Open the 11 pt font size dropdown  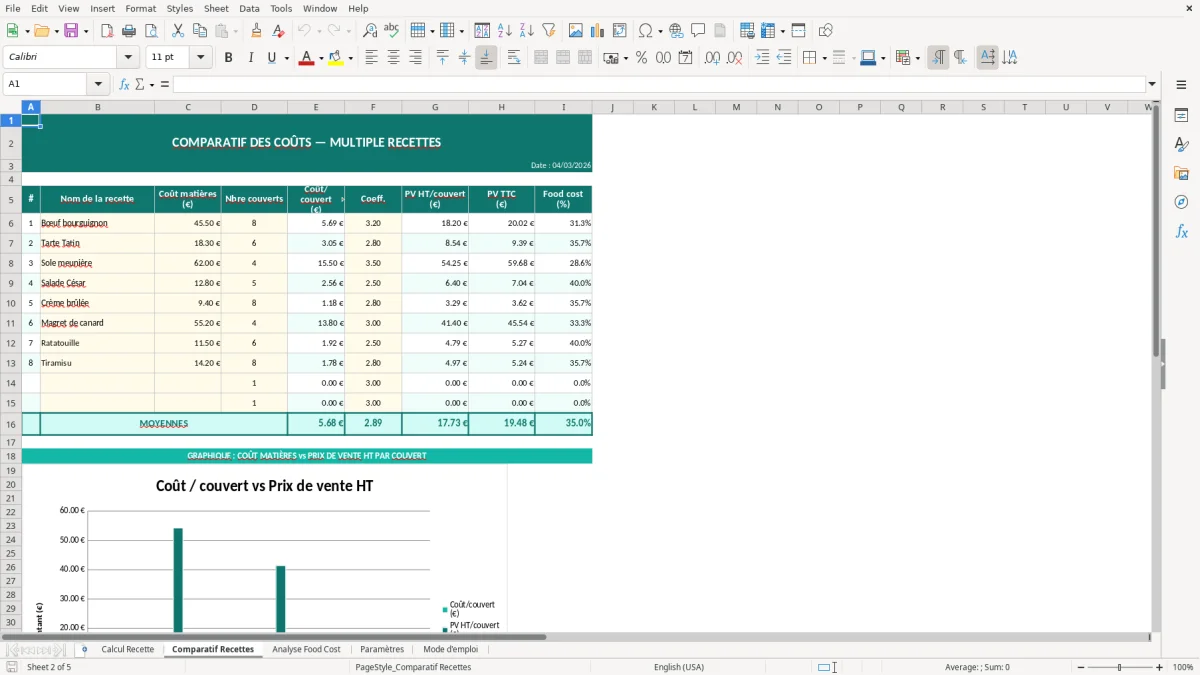pyautogui.click(x=201, y=58)
